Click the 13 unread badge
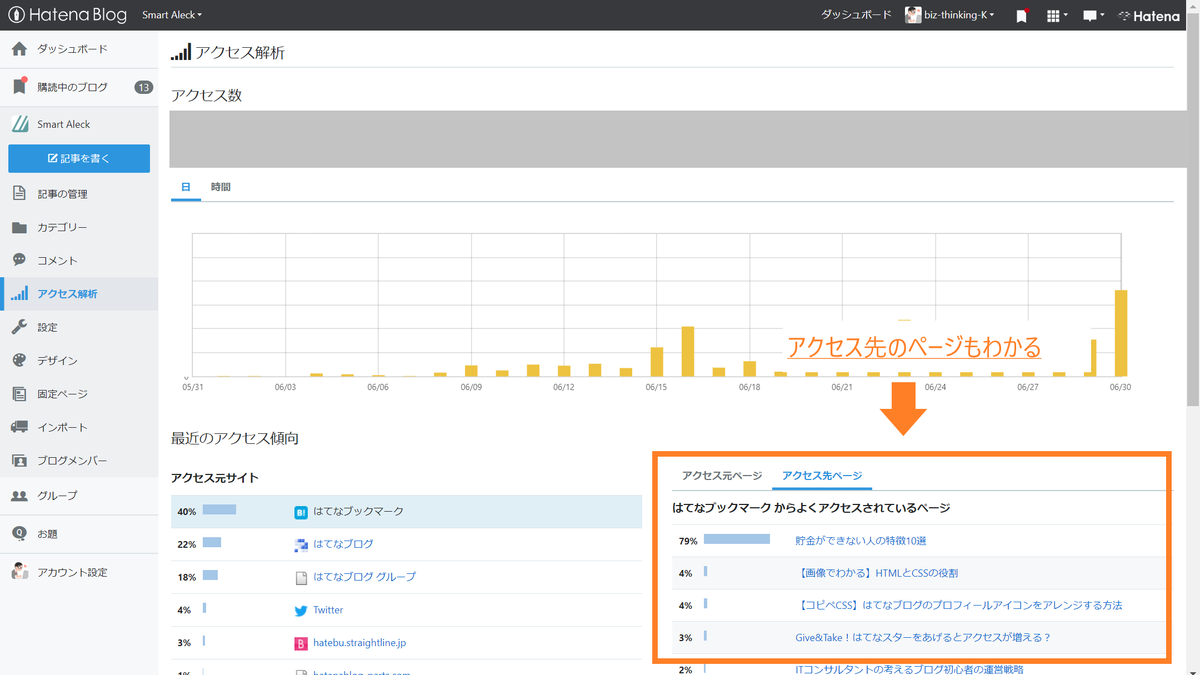Image resolution: width=1200 pixels, height=675 pixels. pos(143,87)
